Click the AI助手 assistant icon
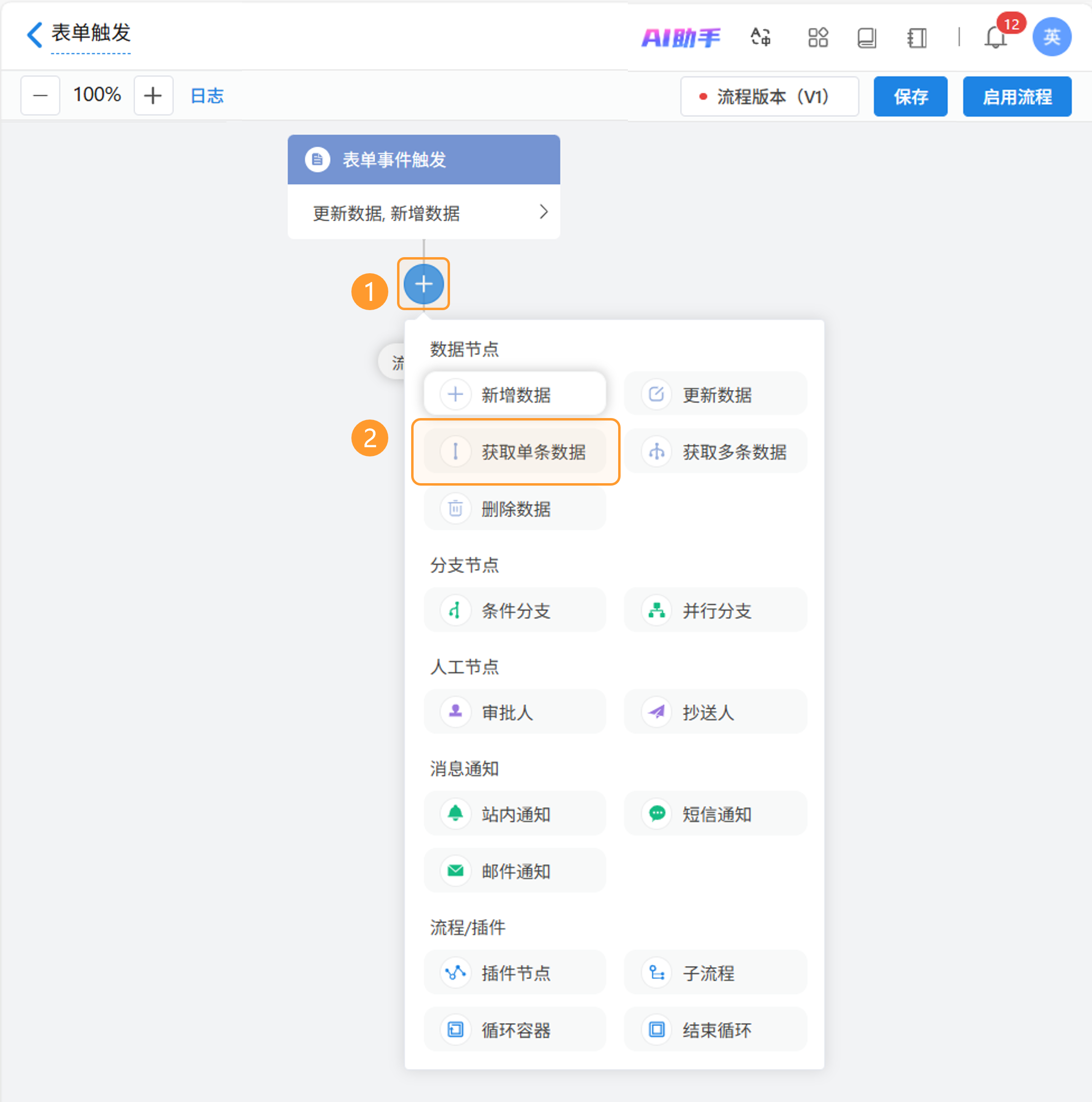This screenshot has height=1102, width=1092. click(x=680, y=38)
